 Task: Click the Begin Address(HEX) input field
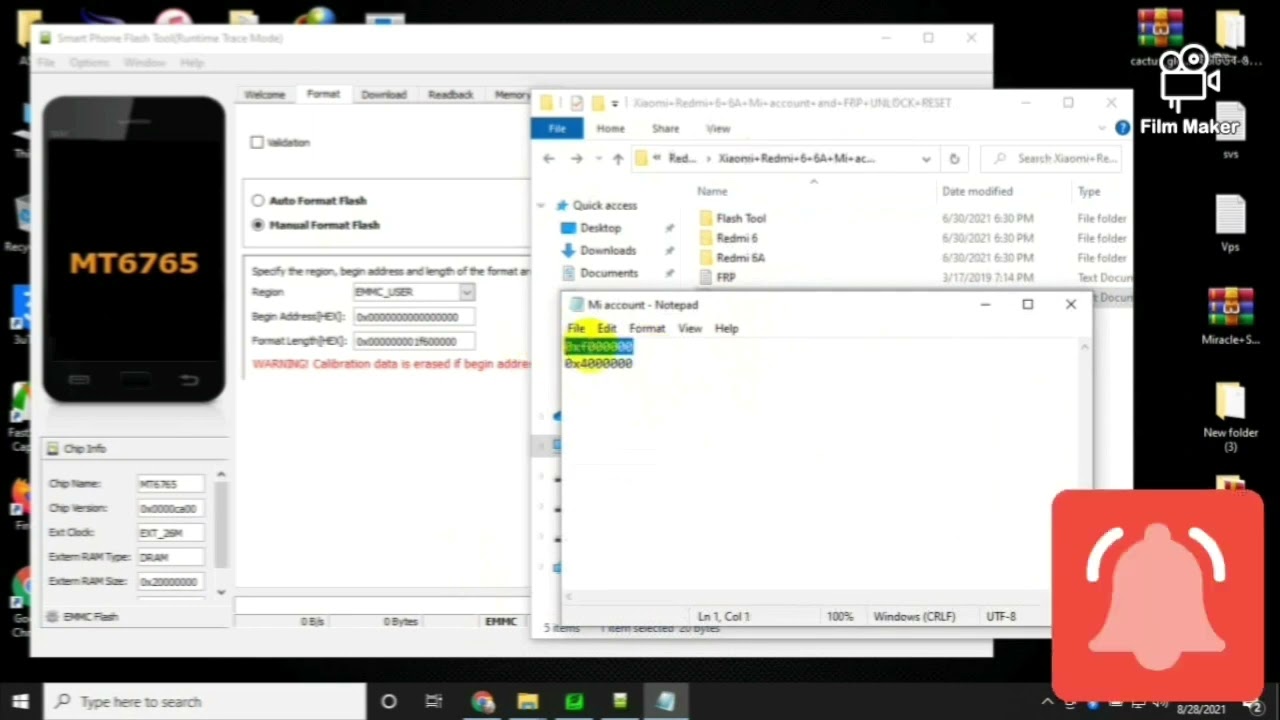[x=414, y=317]
